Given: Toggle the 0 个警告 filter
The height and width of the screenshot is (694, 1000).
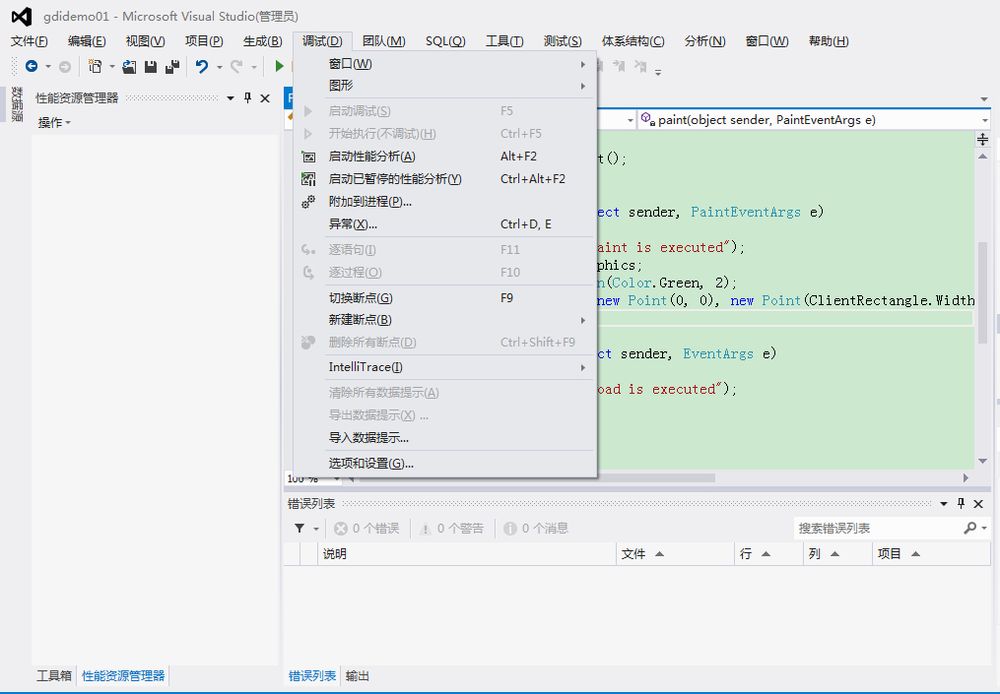Looking at the screenshot, I should 452,528.
